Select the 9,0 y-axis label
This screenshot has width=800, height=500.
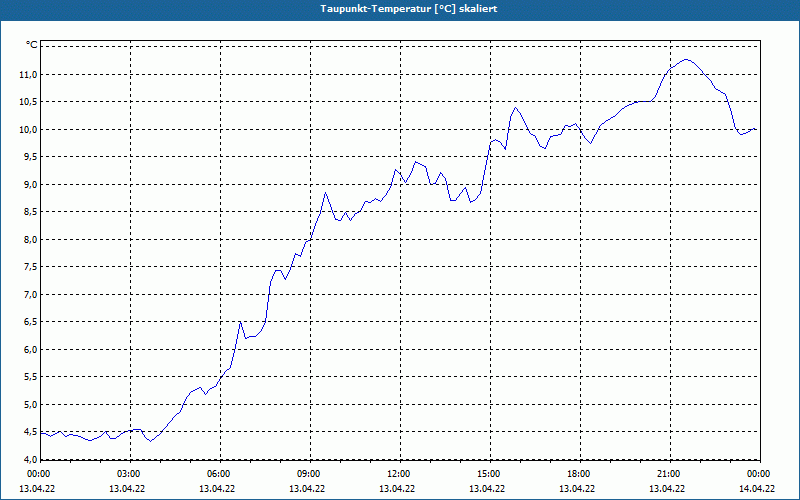coord(31,184)
